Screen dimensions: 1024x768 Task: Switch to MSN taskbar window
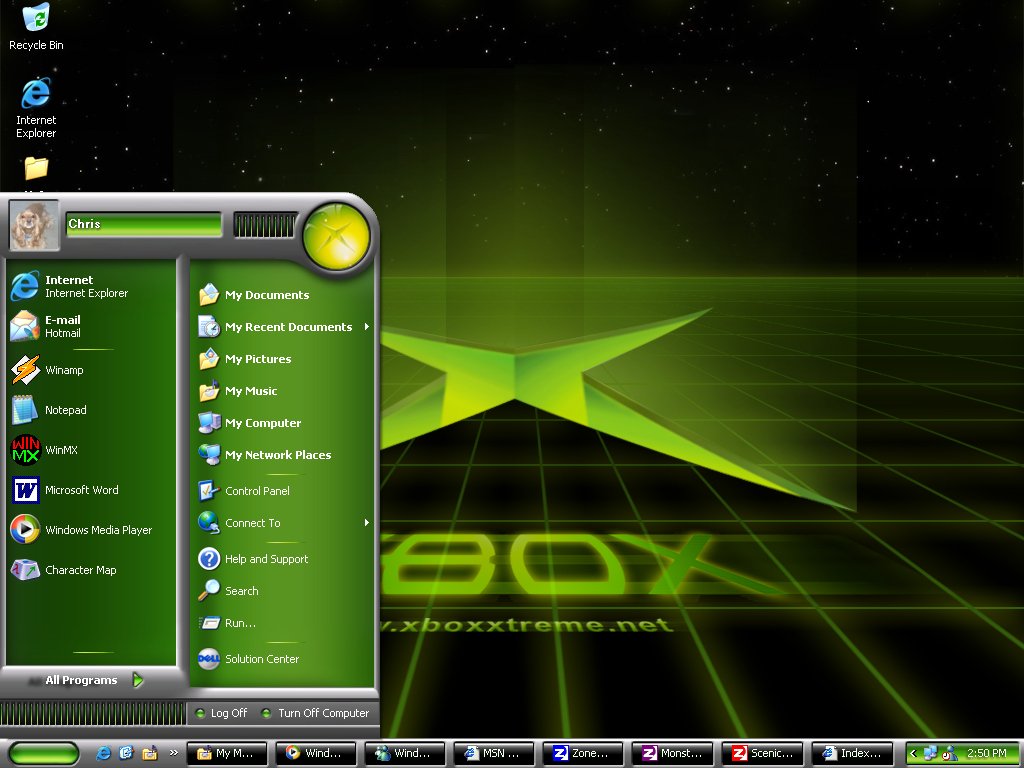coord(494,753)
